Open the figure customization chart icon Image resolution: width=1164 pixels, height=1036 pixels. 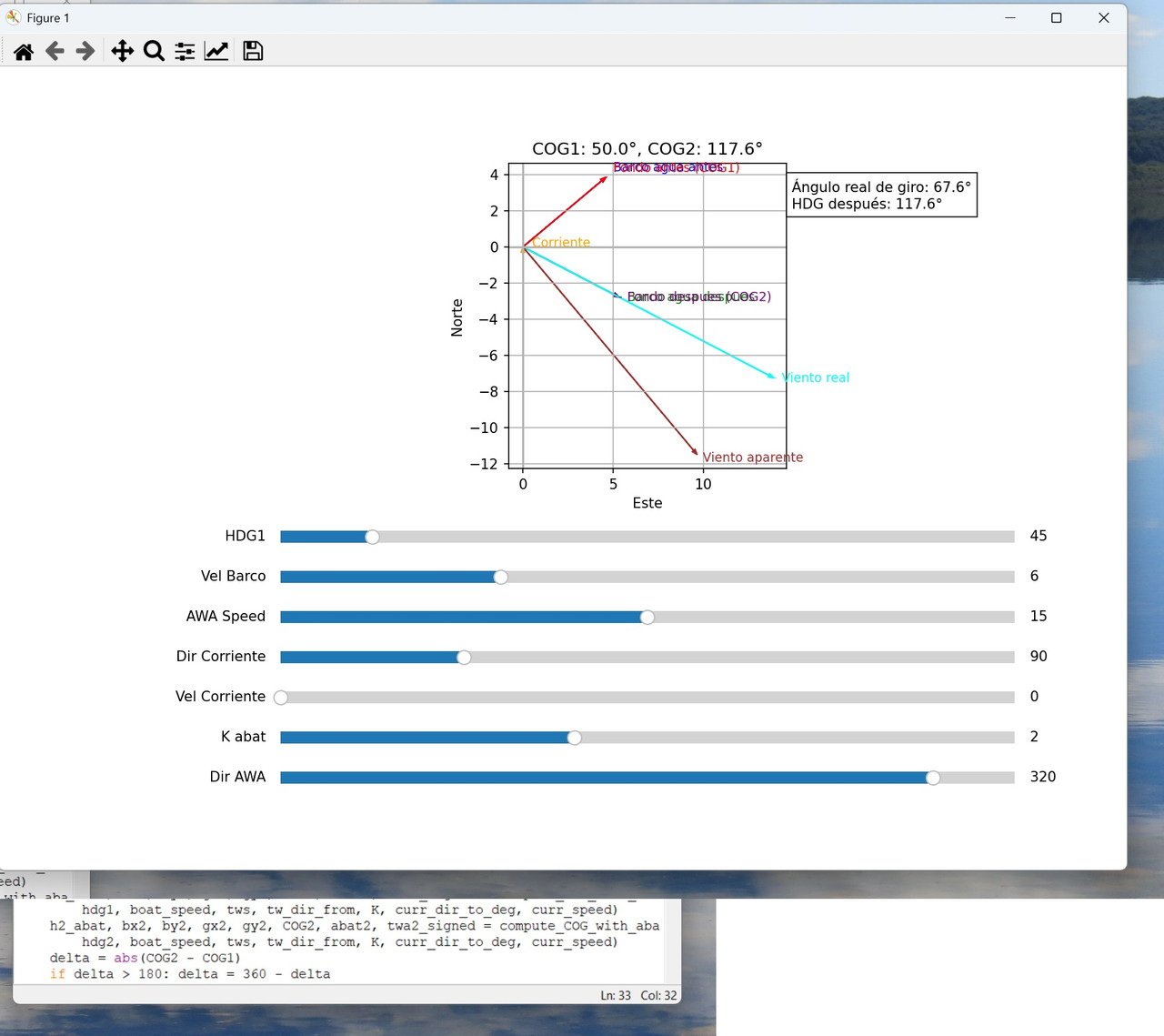pyautogui.click(x=216, y=51)
